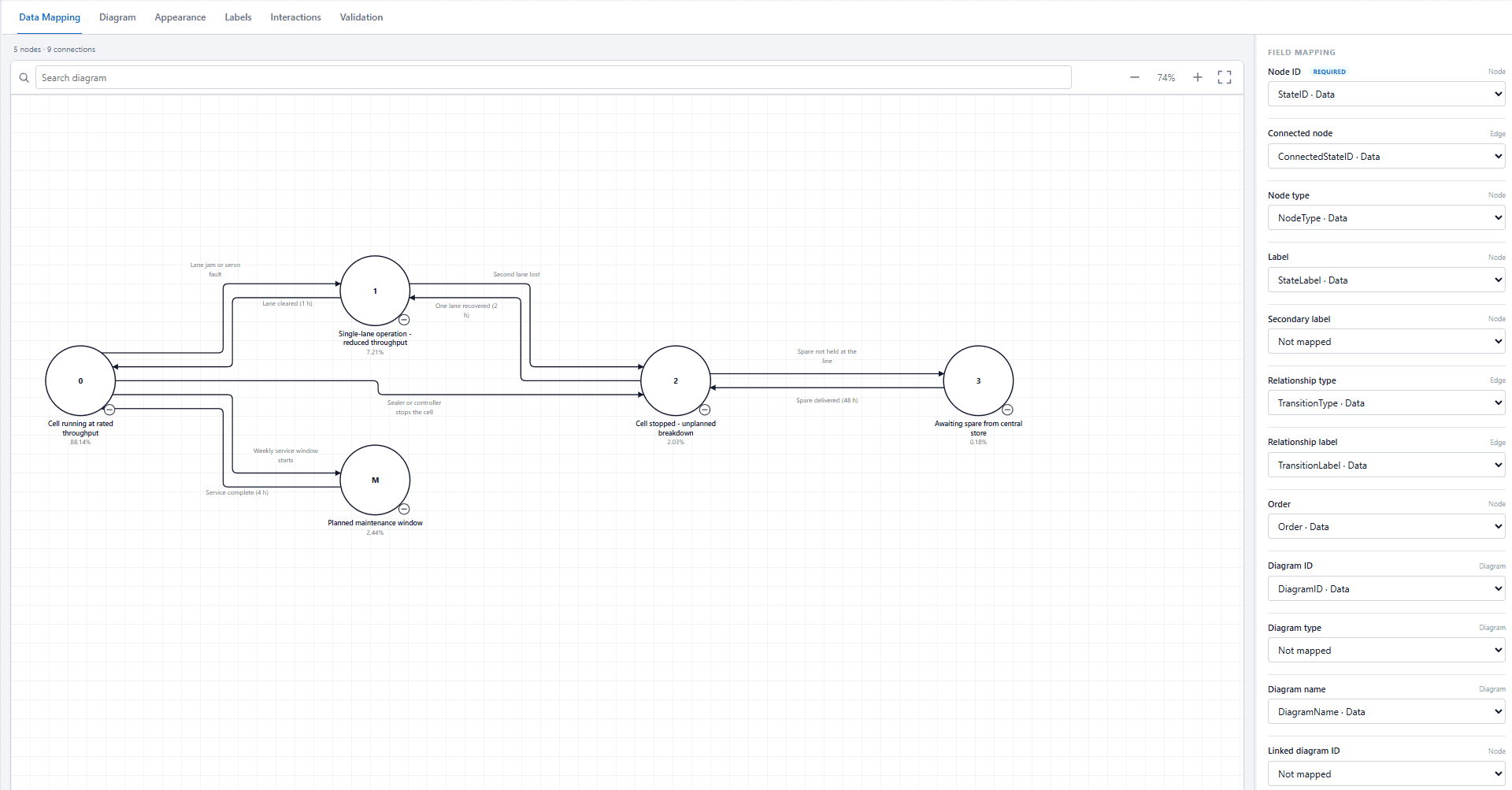The image size is (1512, 790).
Task: Select node 2 circle
Action: point(676,380)
